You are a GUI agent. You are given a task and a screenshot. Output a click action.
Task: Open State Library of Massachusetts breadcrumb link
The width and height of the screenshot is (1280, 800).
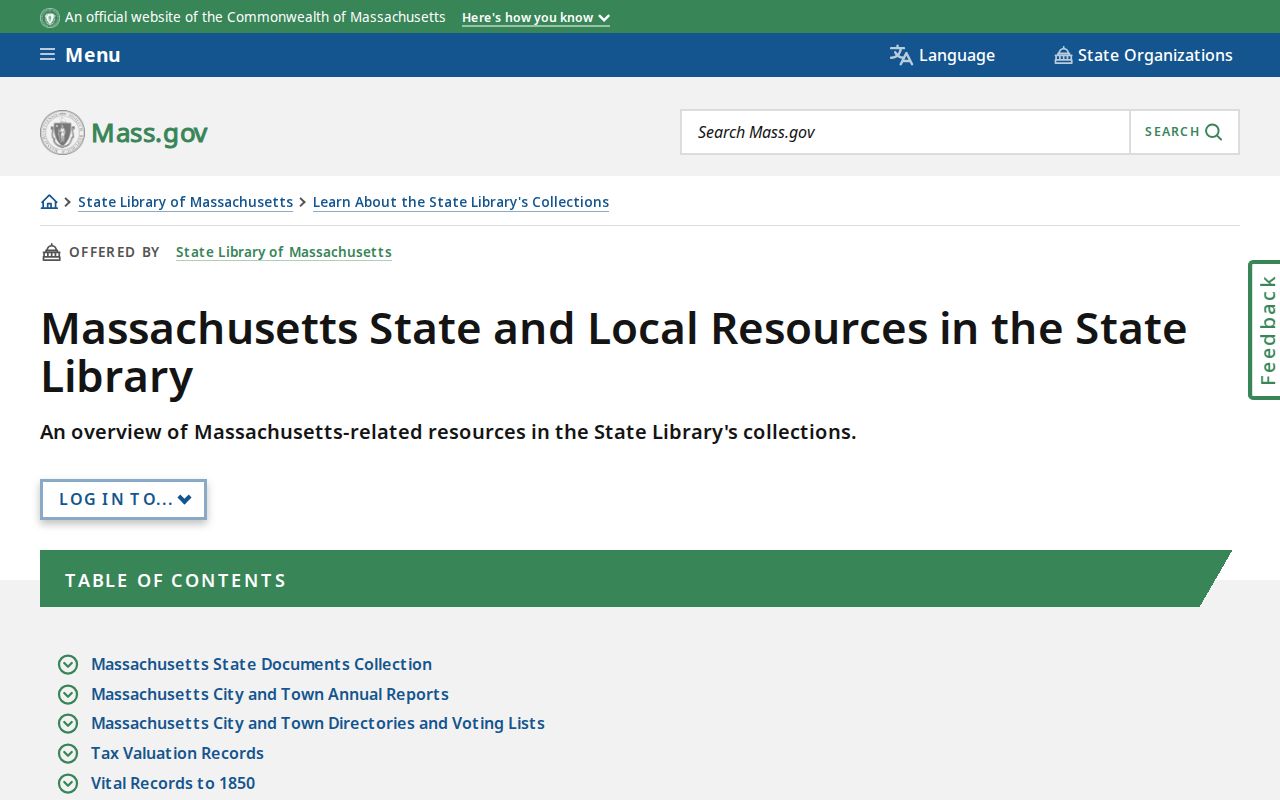pos(185,202)
